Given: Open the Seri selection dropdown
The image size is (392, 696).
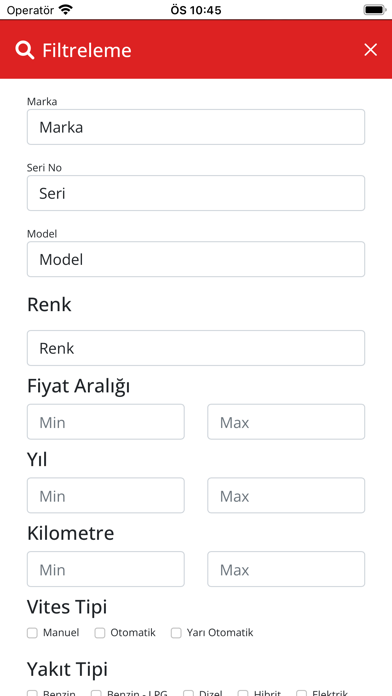Looking at the screenshot, I should pos(196,193).
